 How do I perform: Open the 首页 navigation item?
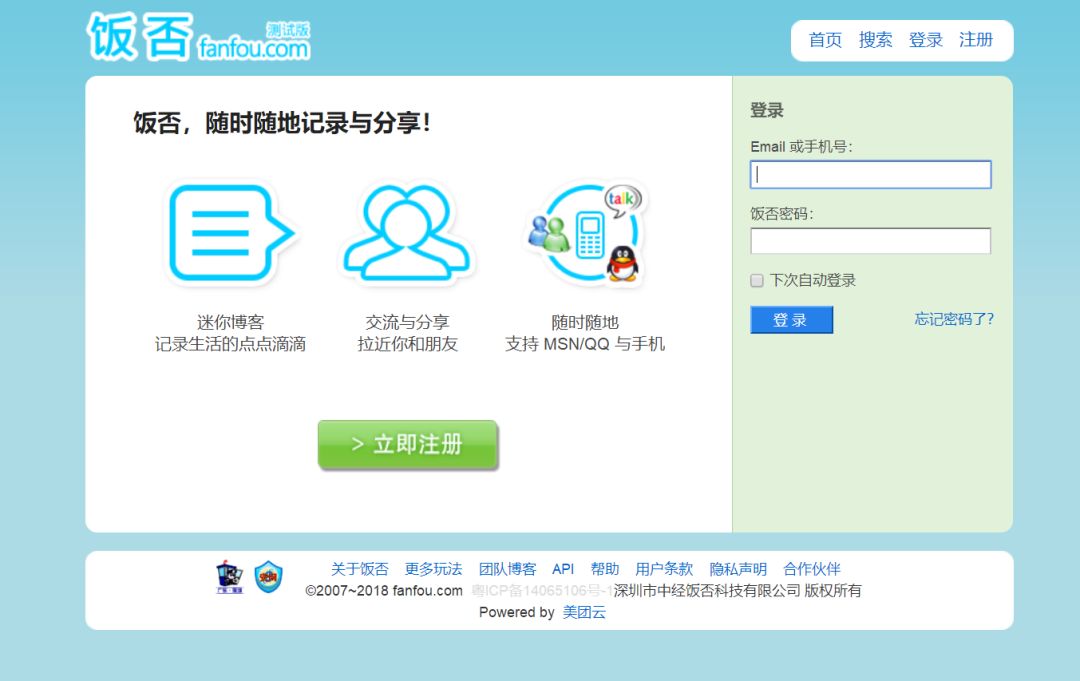coord(823,40)
